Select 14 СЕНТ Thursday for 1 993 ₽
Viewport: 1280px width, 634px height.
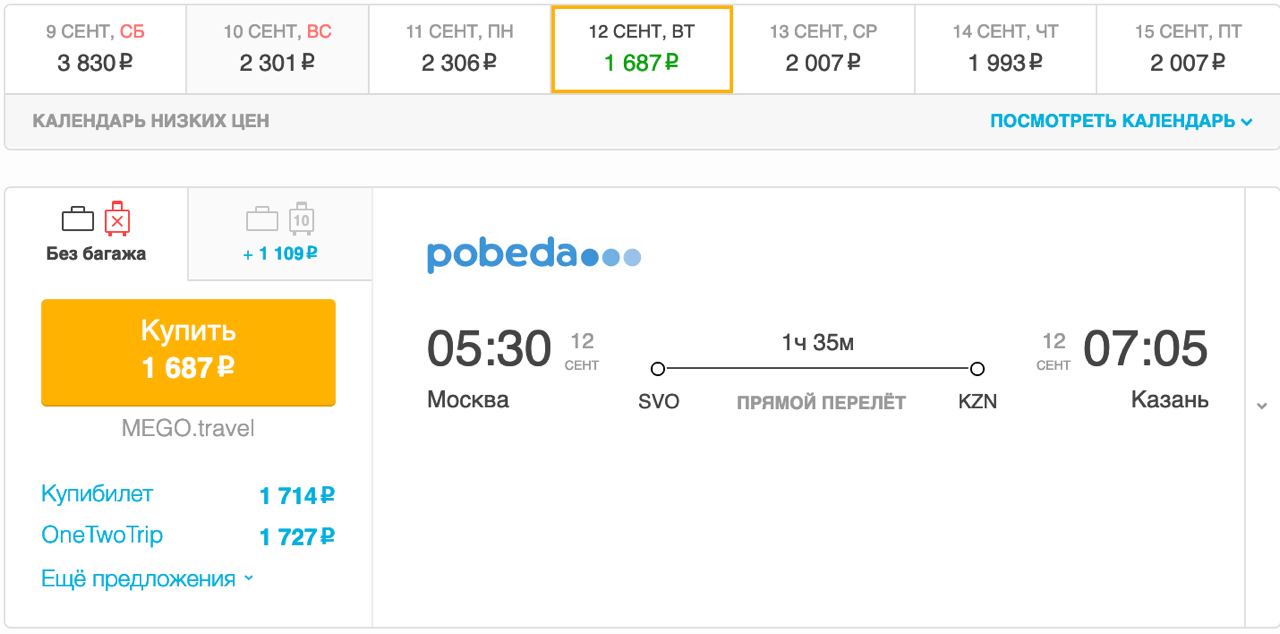(1005, 49)
